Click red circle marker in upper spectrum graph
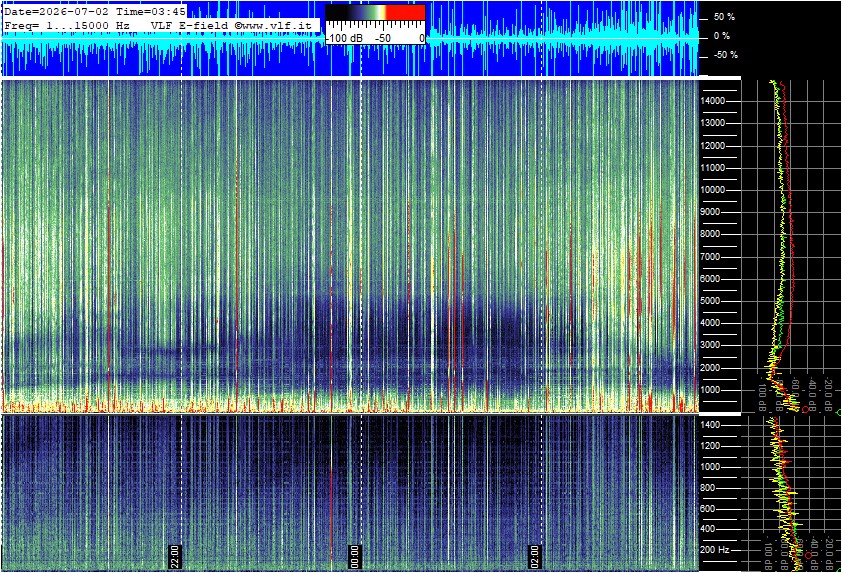Viewport: 842px width, 573px height. click(x=805, y=410)
